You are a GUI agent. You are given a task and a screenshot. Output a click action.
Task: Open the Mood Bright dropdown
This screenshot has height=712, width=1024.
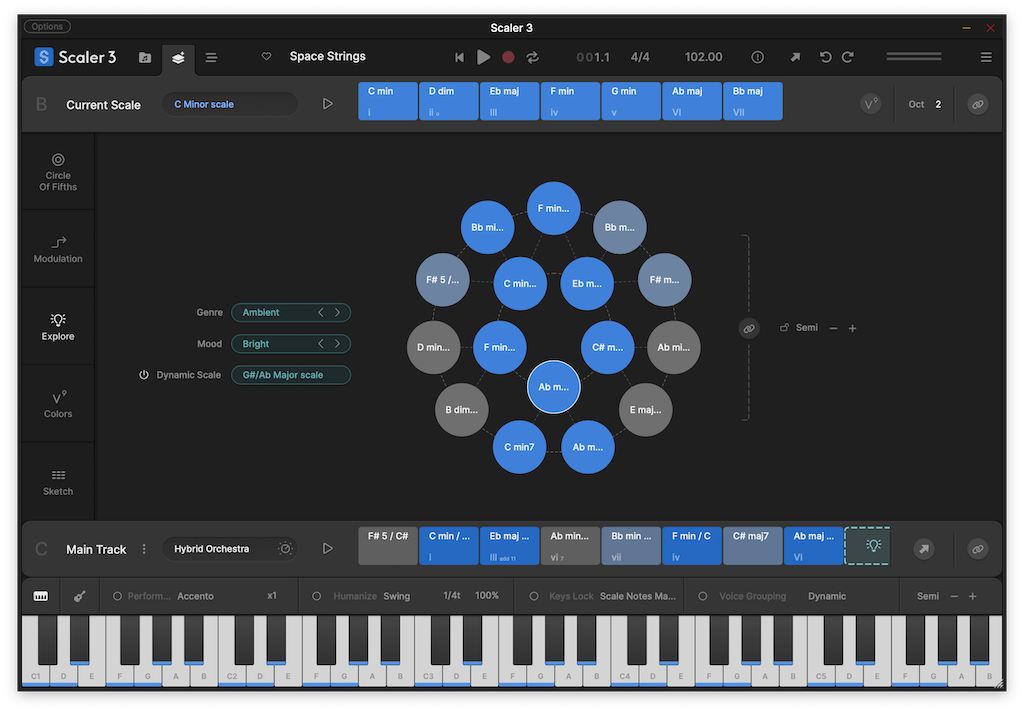[x=291, y=344]
